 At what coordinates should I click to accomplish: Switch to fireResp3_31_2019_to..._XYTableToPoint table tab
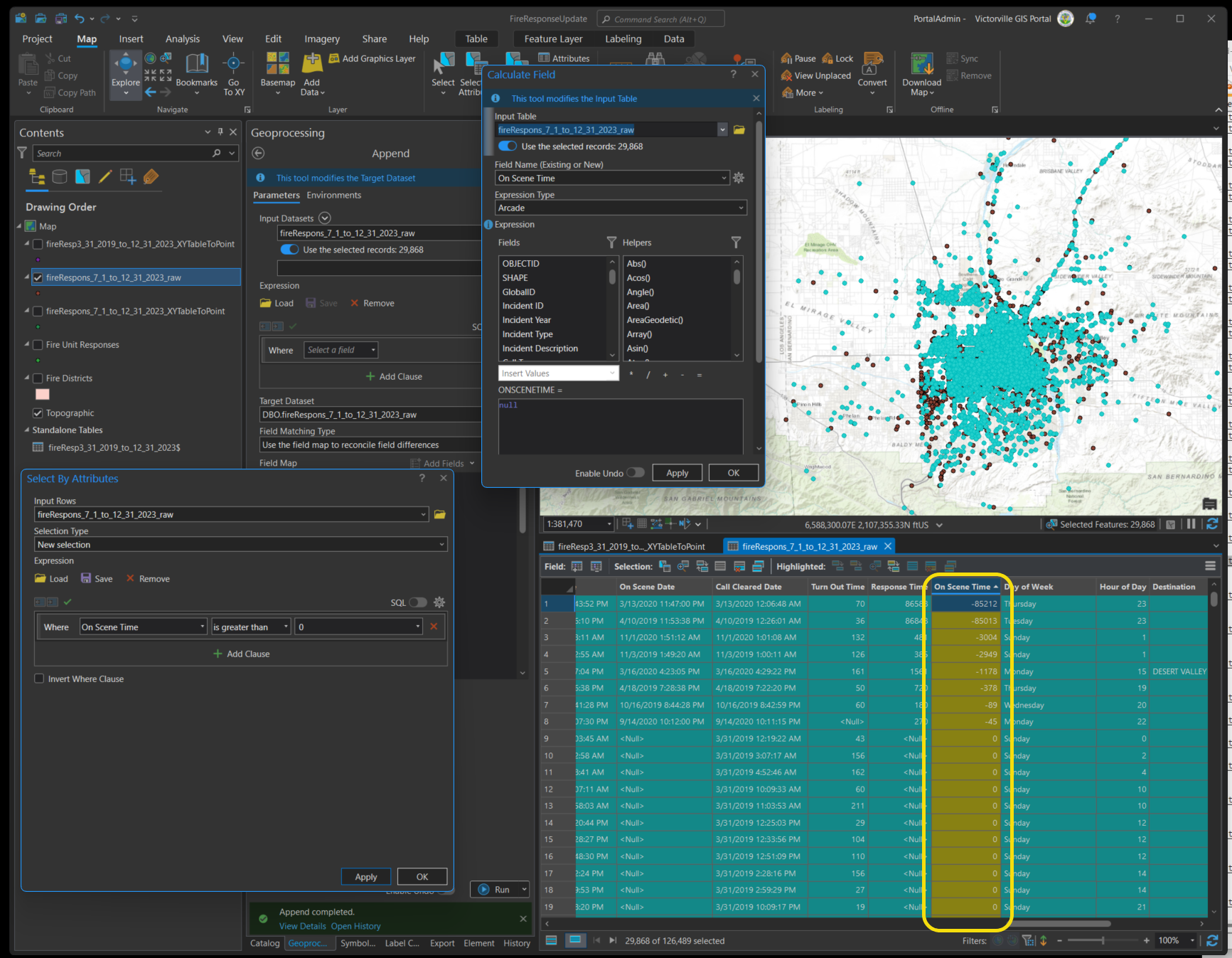(625, 546)
